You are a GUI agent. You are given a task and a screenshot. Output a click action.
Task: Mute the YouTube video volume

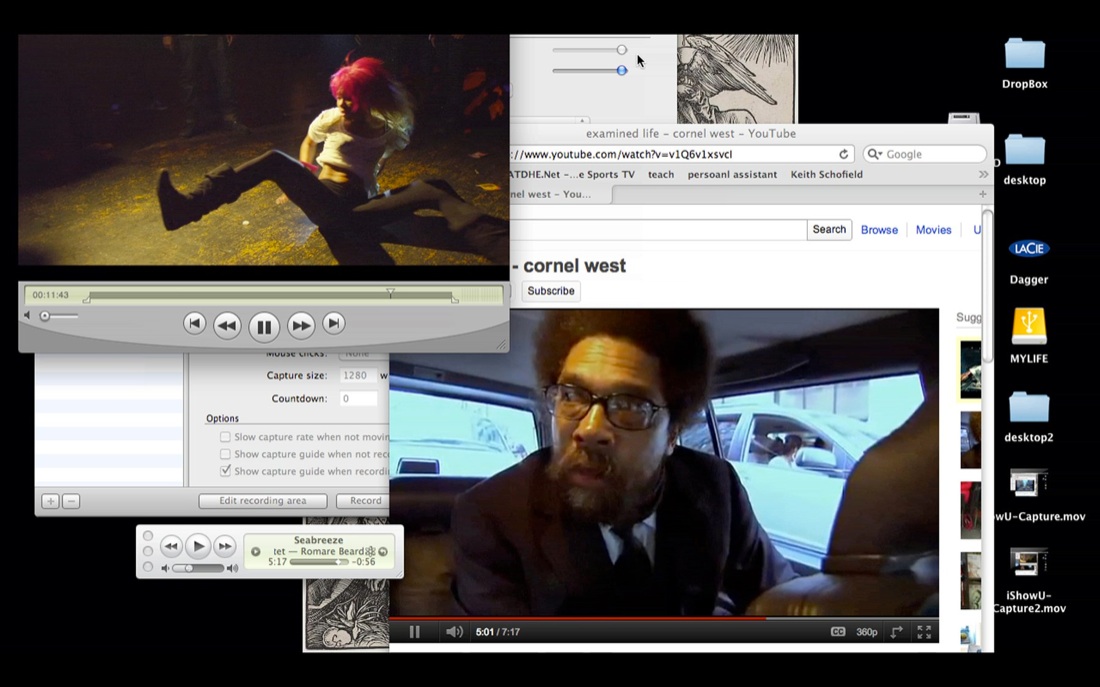454,632
